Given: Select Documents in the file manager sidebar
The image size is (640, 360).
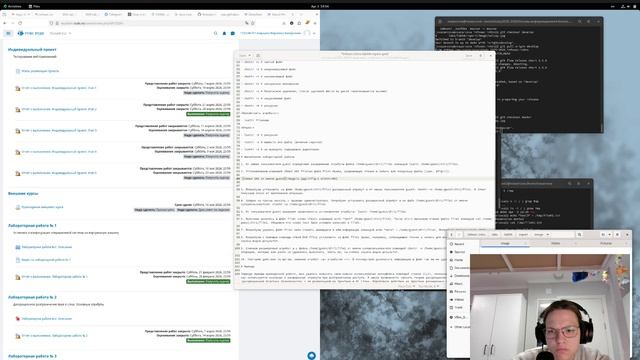Looking at the screenshot, I should pyautogui.click(x=459, y=268).
